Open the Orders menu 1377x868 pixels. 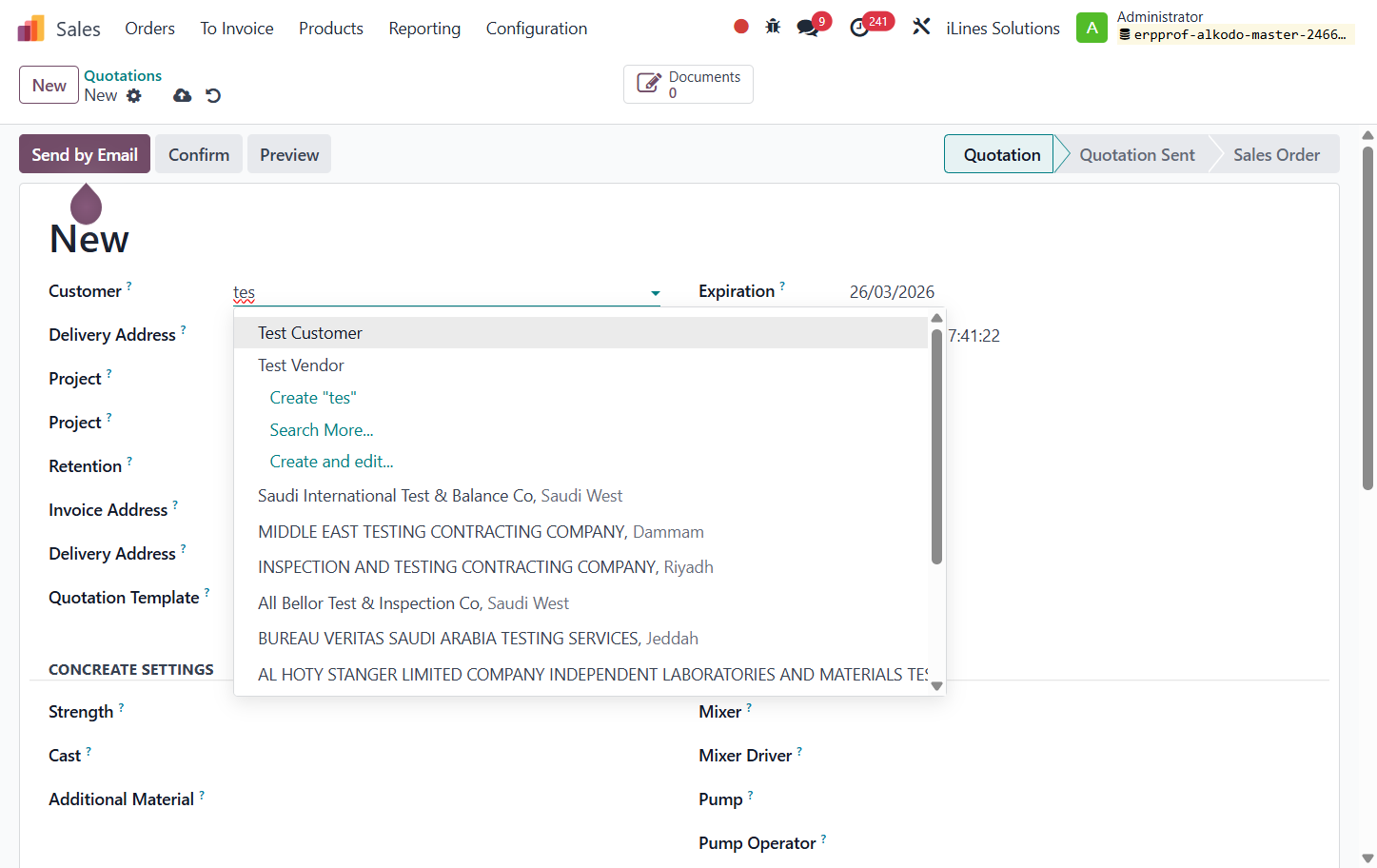(x=150, y=29)
